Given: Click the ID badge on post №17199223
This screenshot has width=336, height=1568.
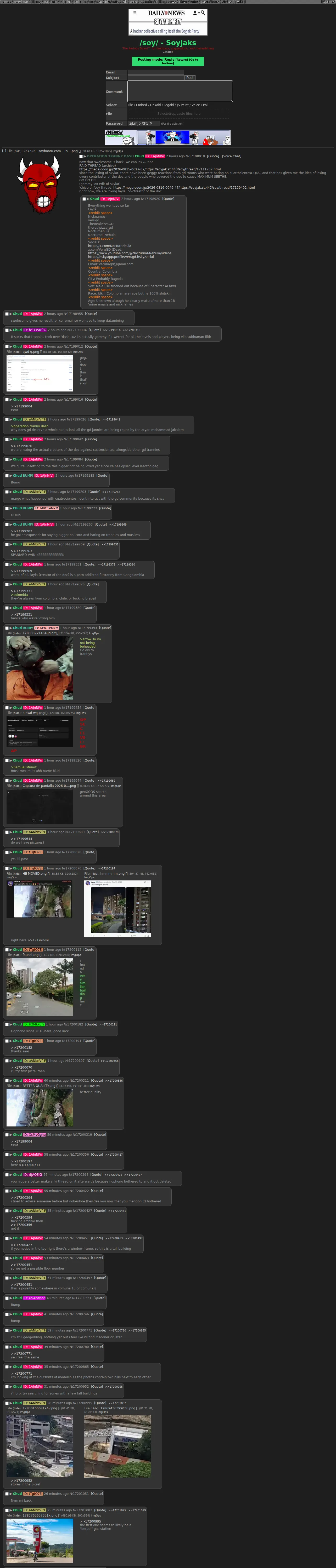Looking at the screenshot, I should (x=46, y=508).
